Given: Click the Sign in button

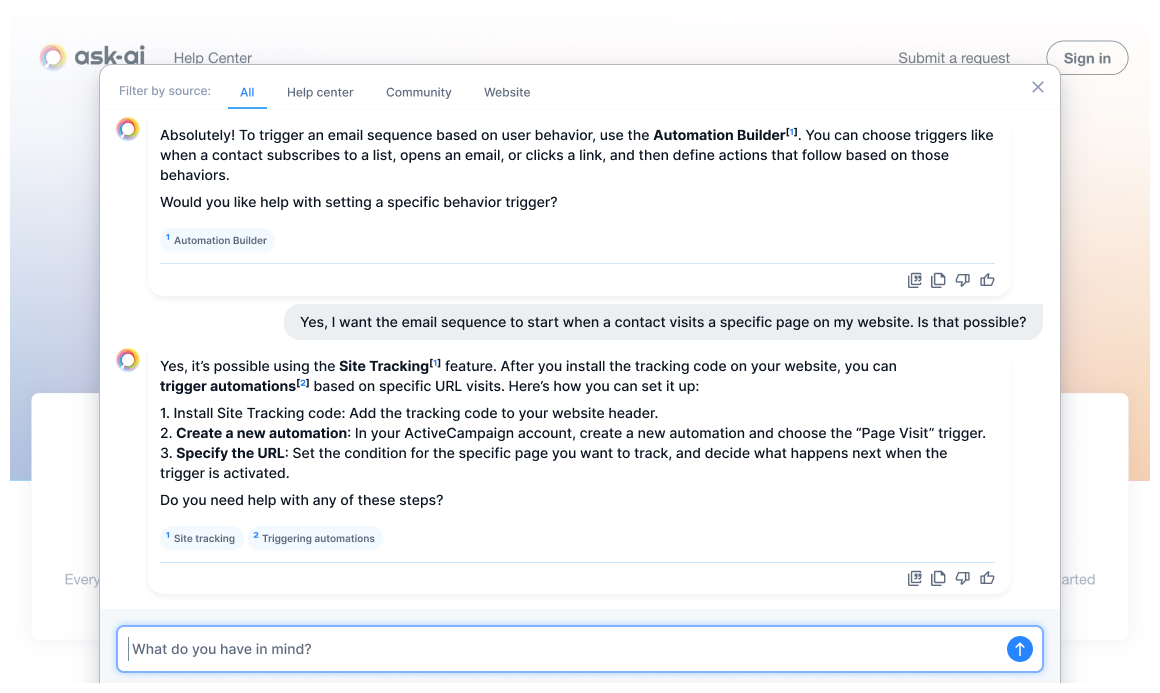Looking at the screenshot, I should (1087, 58).
